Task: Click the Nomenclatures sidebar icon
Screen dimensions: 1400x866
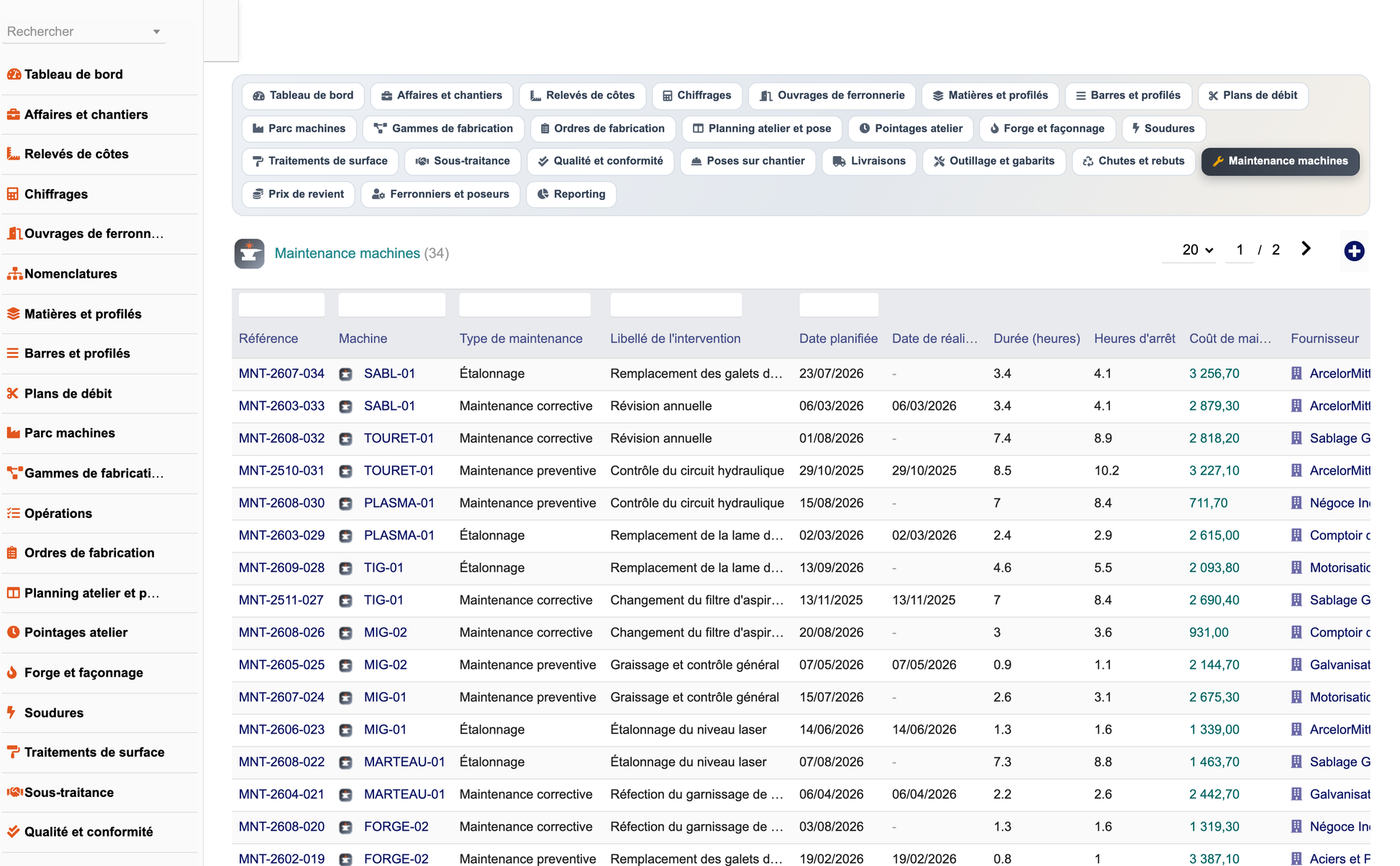Action: tap(14, 274)
